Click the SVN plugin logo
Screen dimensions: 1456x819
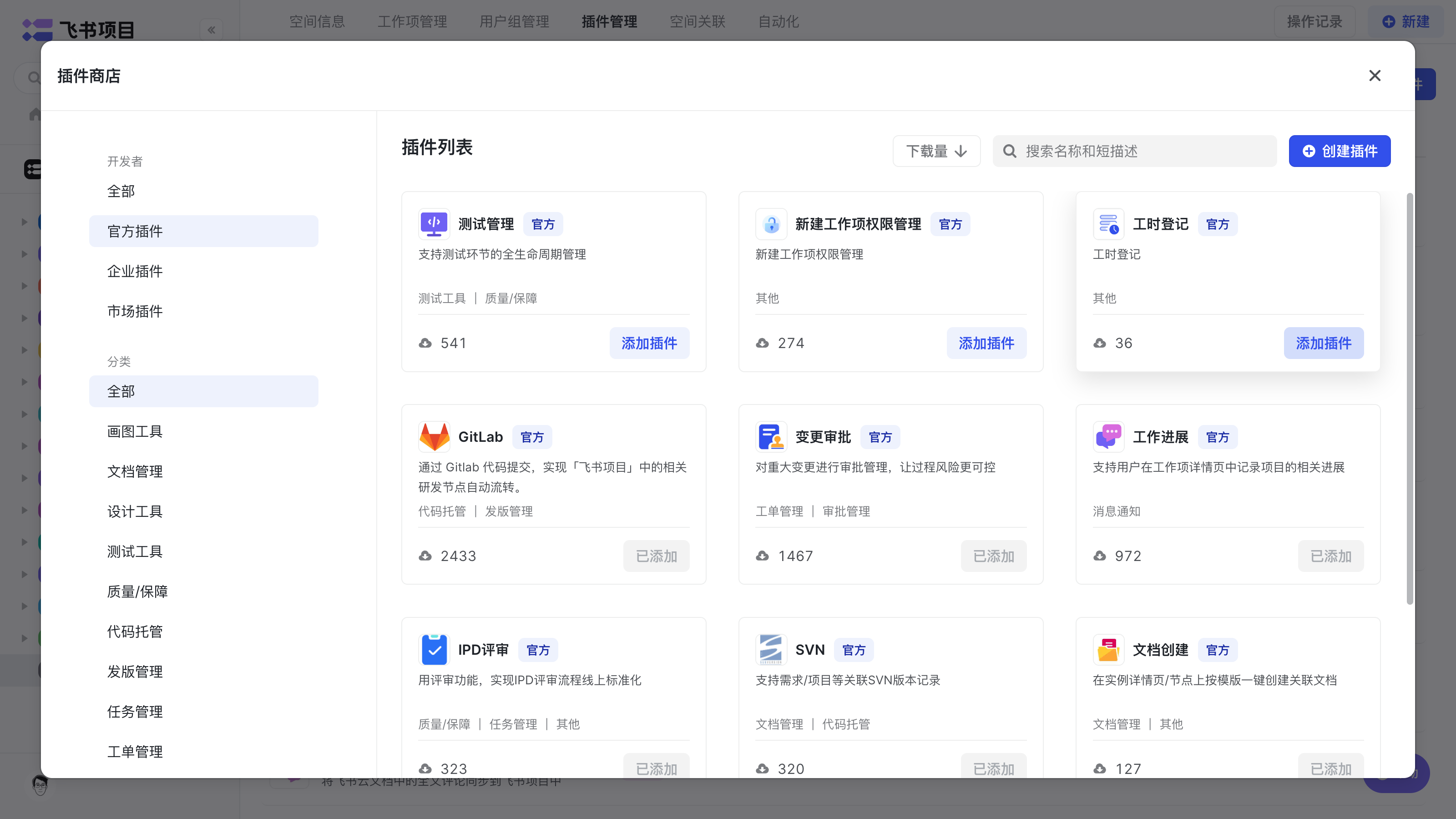pyautogui.click(x=771, y=650)
